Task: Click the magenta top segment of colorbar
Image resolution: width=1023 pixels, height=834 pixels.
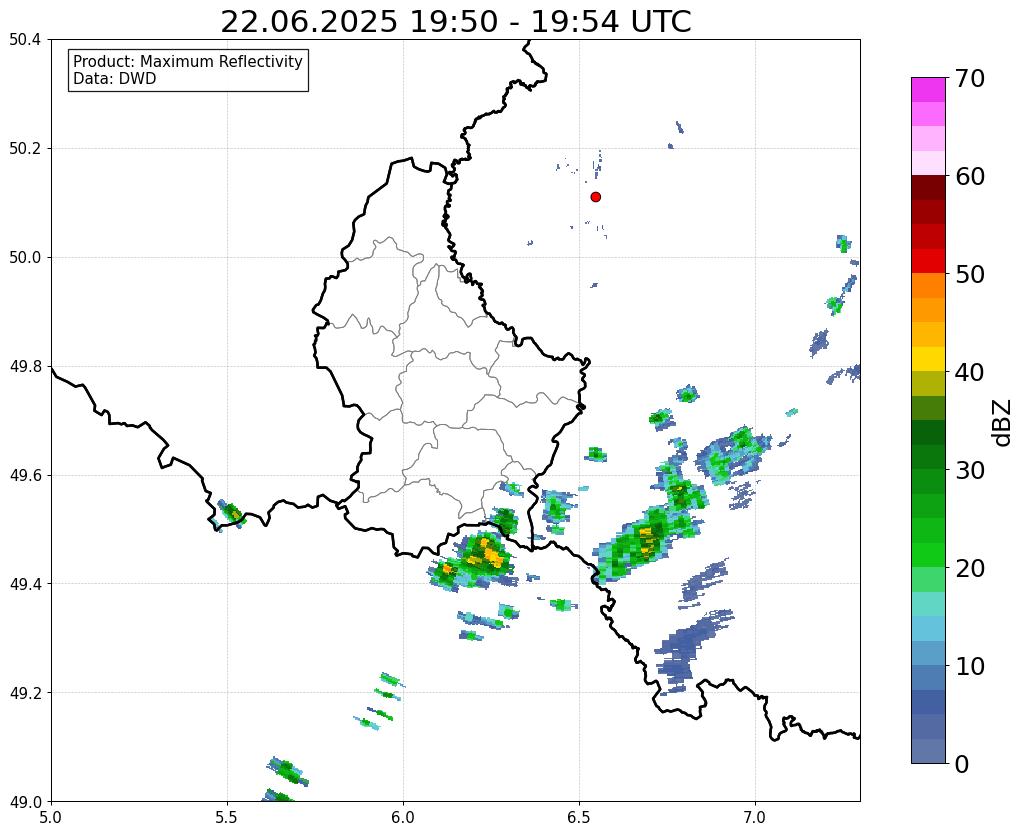Action: point(928,90)
